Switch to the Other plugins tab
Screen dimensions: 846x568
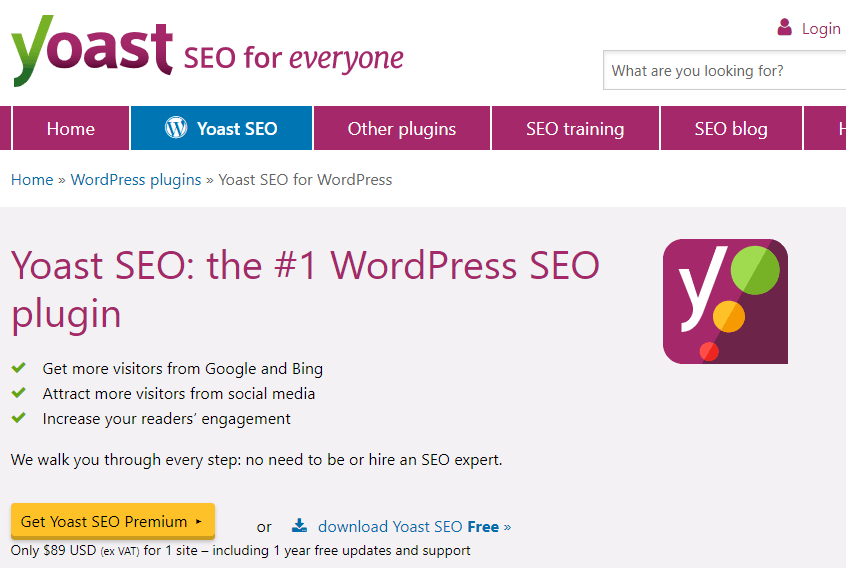click(401, 128)
